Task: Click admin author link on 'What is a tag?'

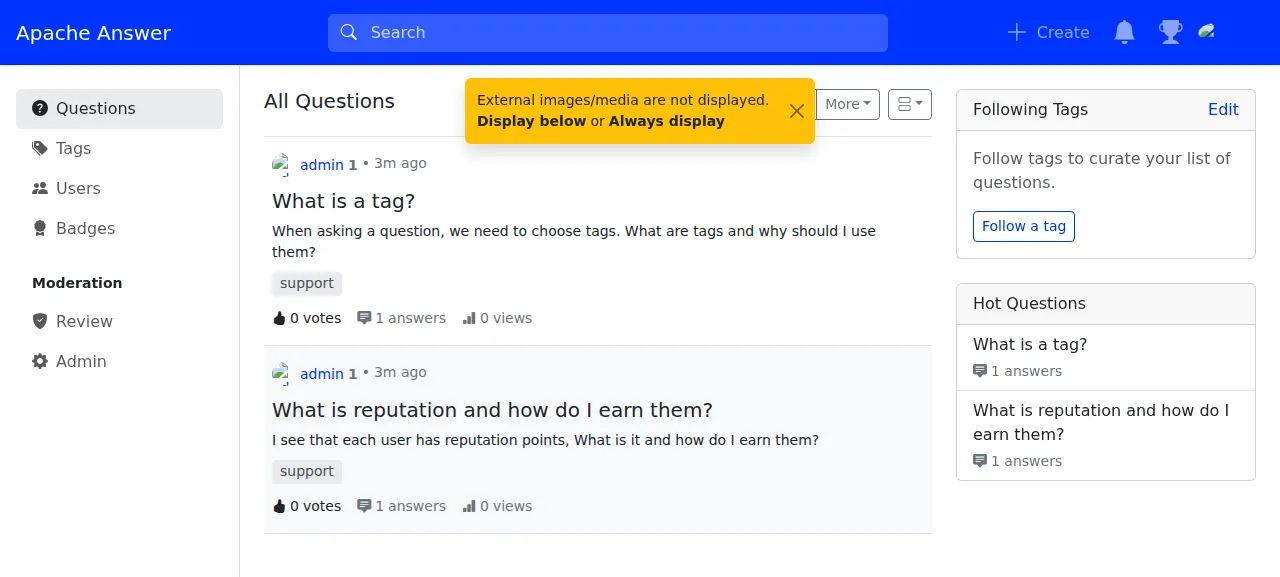Action: coord(322,165)
